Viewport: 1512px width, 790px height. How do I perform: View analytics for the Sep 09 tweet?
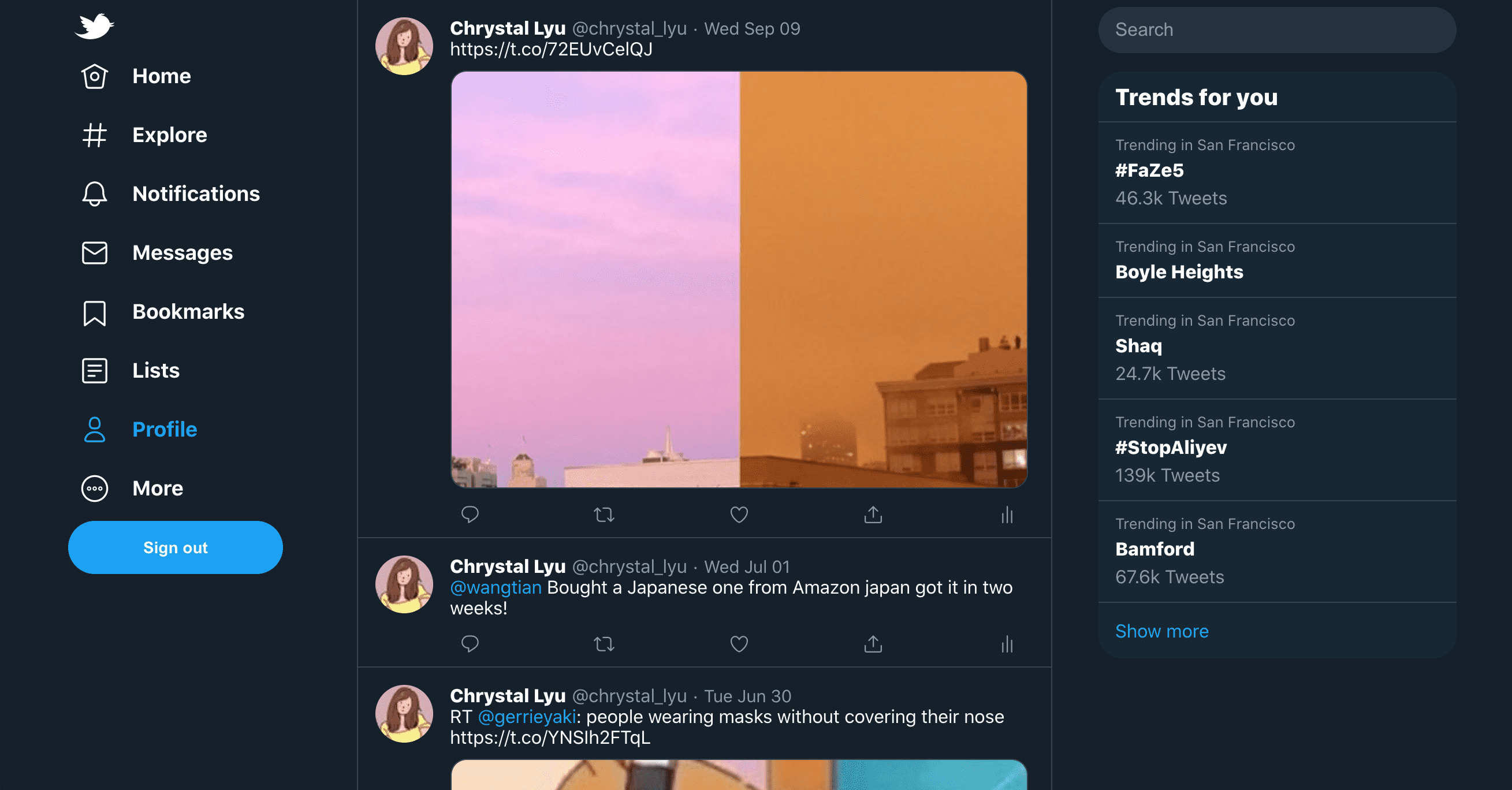pyautogui.click(x=1007, y=515)
